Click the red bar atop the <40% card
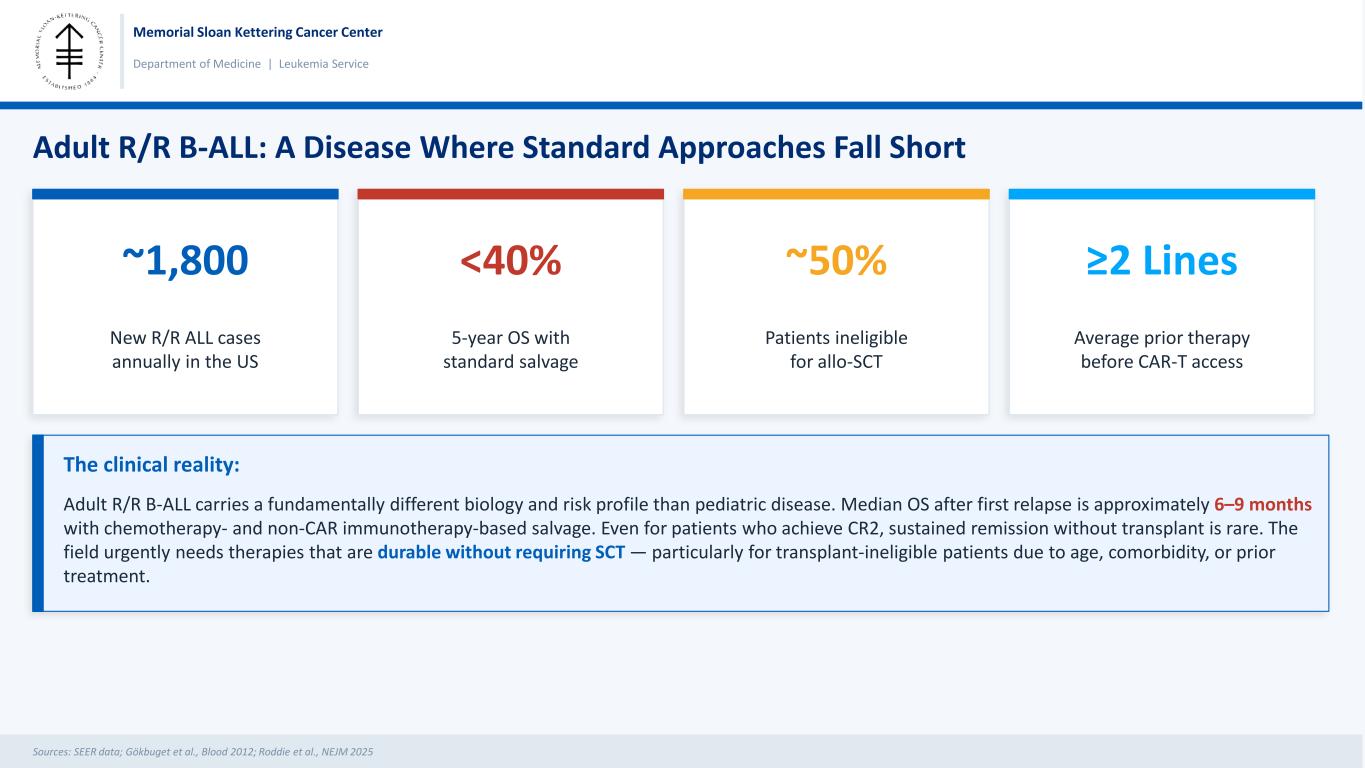This screenshot has width=1365, height=768. coord(510,194)
